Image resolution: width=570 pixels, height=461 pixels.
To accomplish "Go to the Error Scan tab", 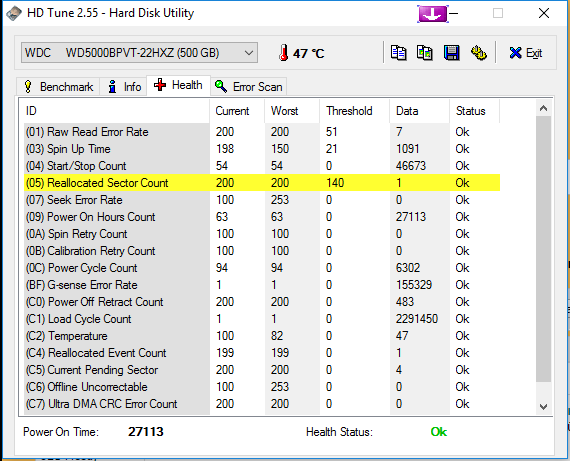I will (x=249, y=87).
